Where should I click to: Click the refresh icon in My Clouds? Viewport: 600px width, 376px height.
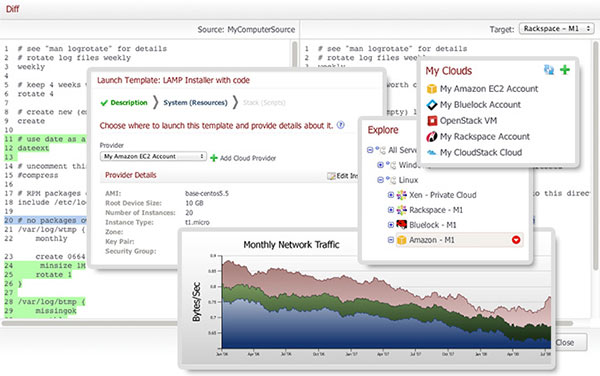tap(549, 70)
